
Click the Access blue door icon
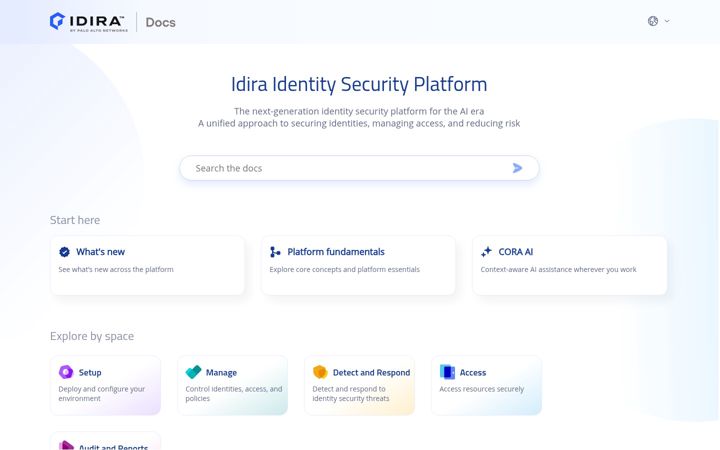(x=447, y=372)
